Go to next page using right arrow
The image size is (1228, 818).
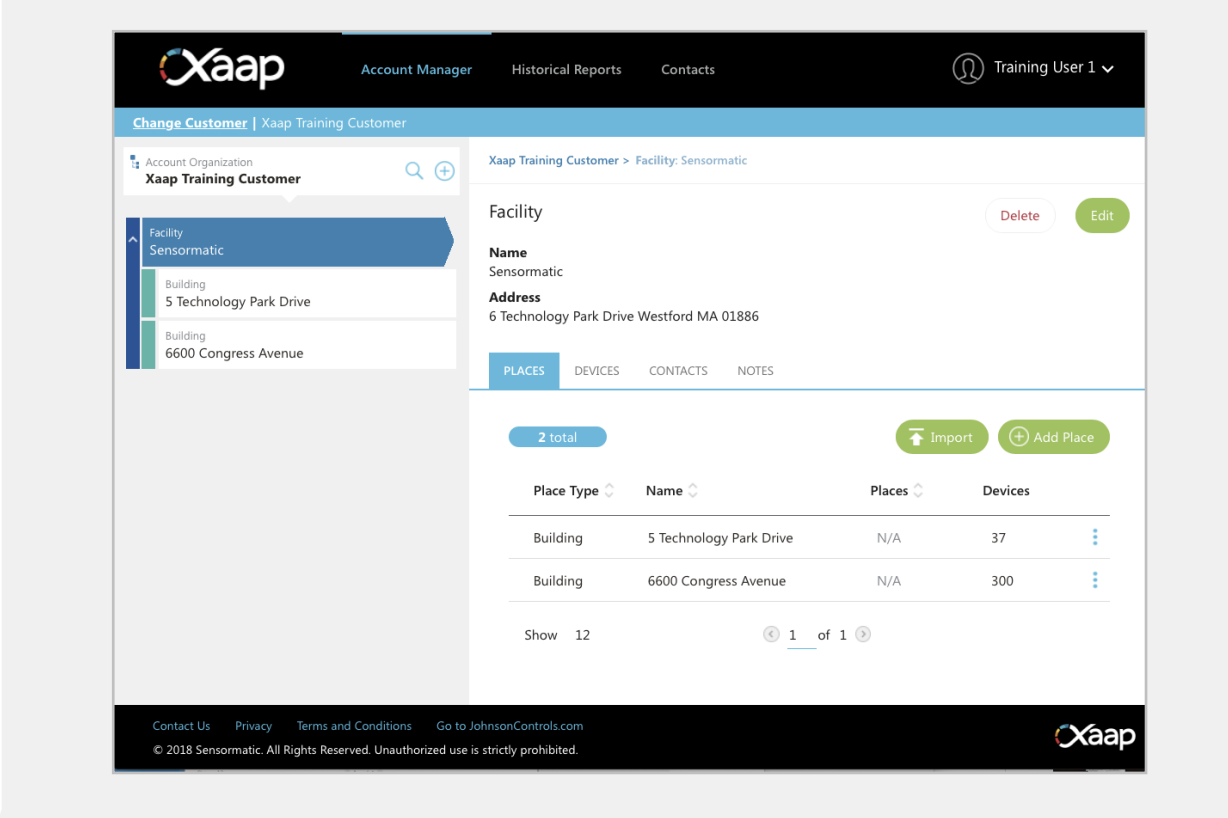[862, 634]
